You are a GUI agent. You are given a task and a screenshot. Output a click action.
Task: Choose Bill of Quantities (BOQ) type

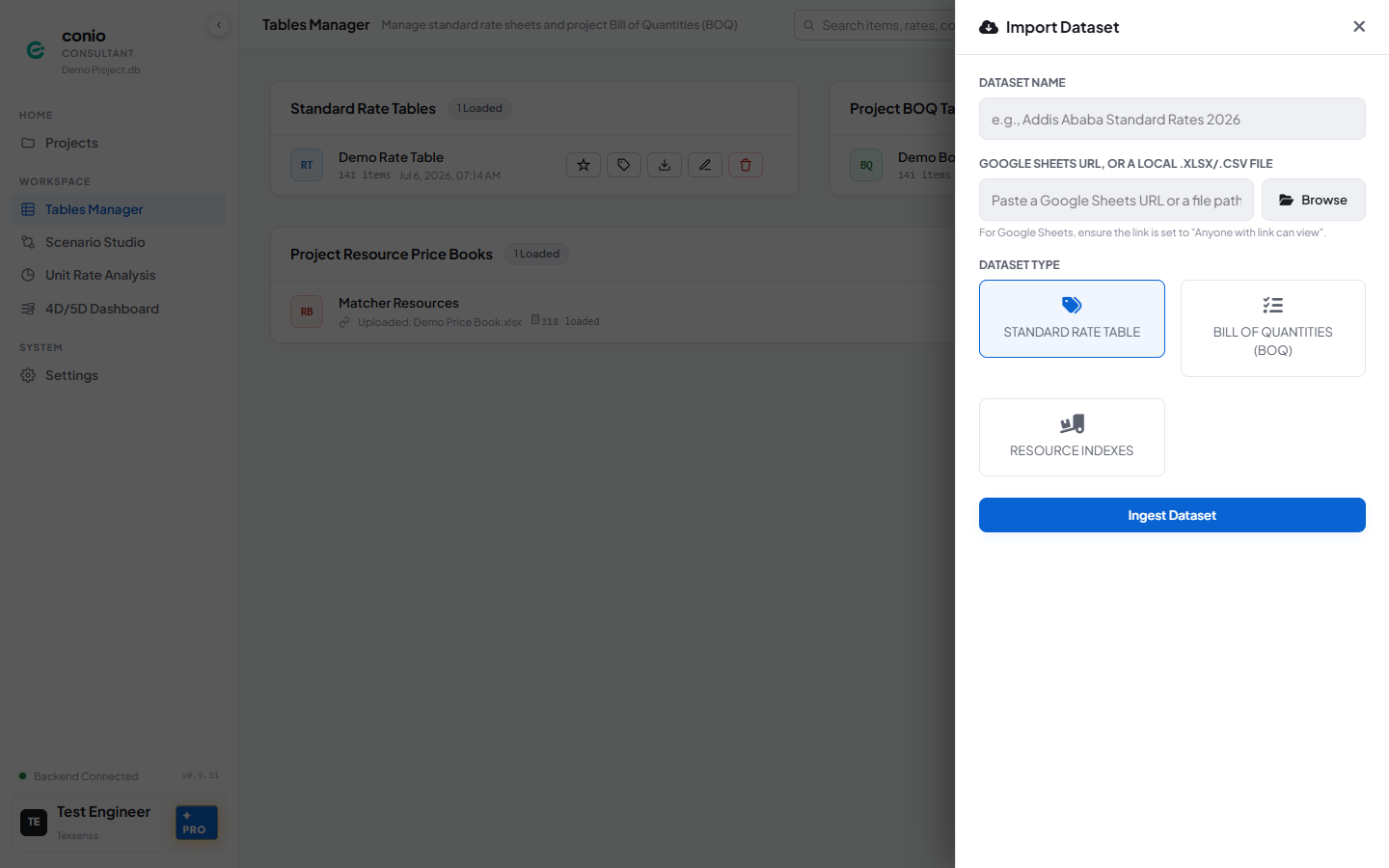click(1273, 328)
